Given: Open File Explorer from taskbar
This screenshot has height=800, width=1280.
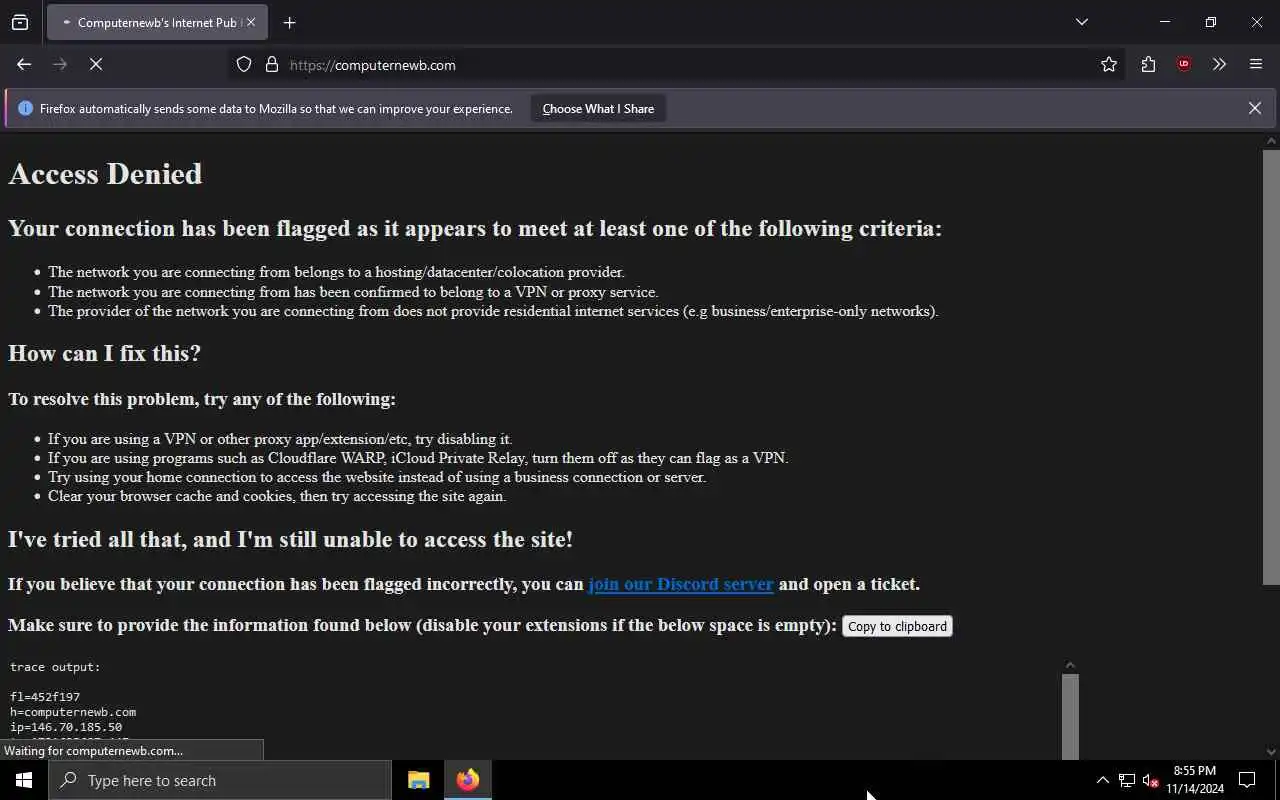Looking at the screenshot, I should point(418,780).
